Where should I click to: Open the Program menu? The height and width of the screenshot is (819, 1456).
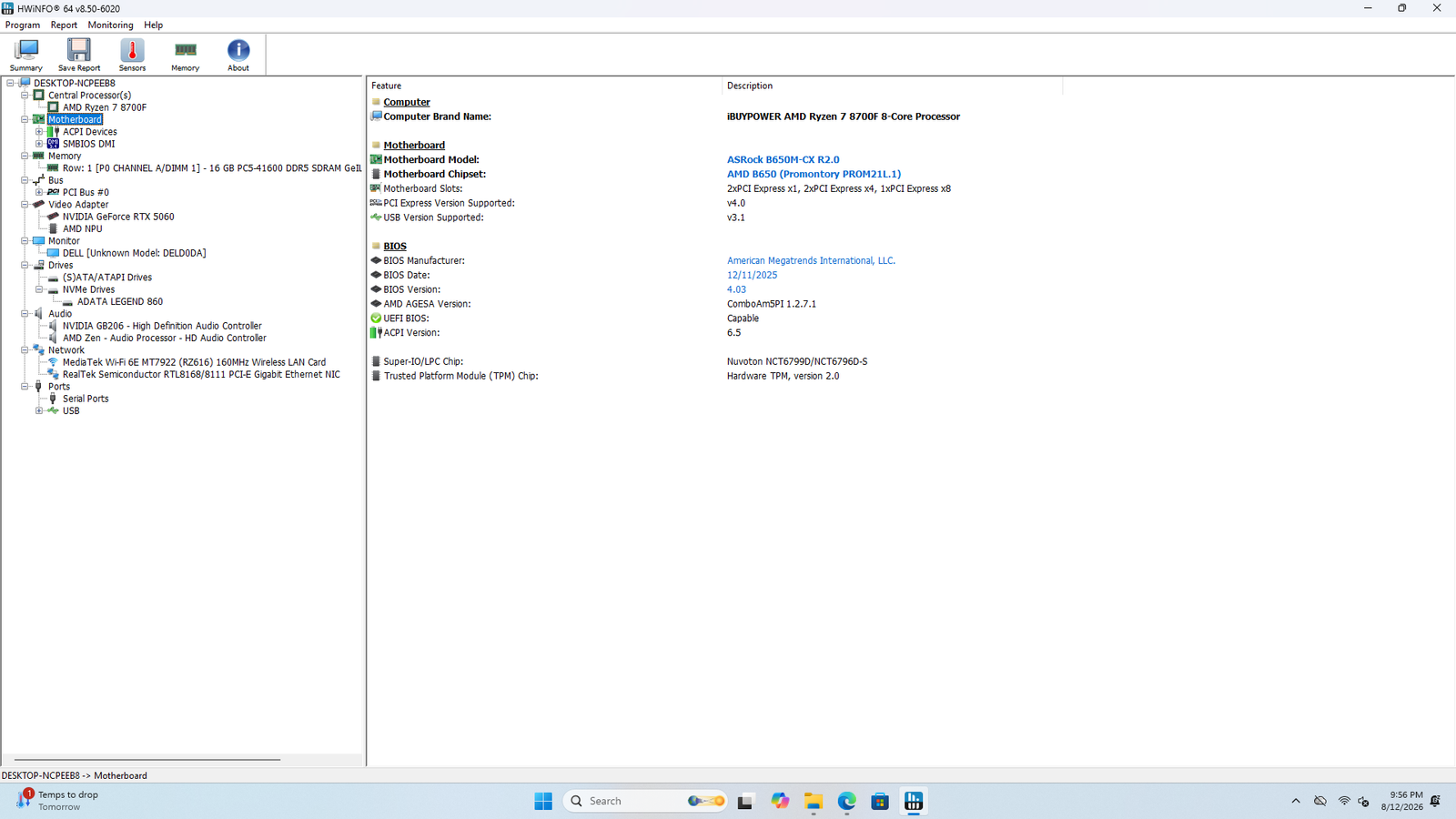point(23,25)
